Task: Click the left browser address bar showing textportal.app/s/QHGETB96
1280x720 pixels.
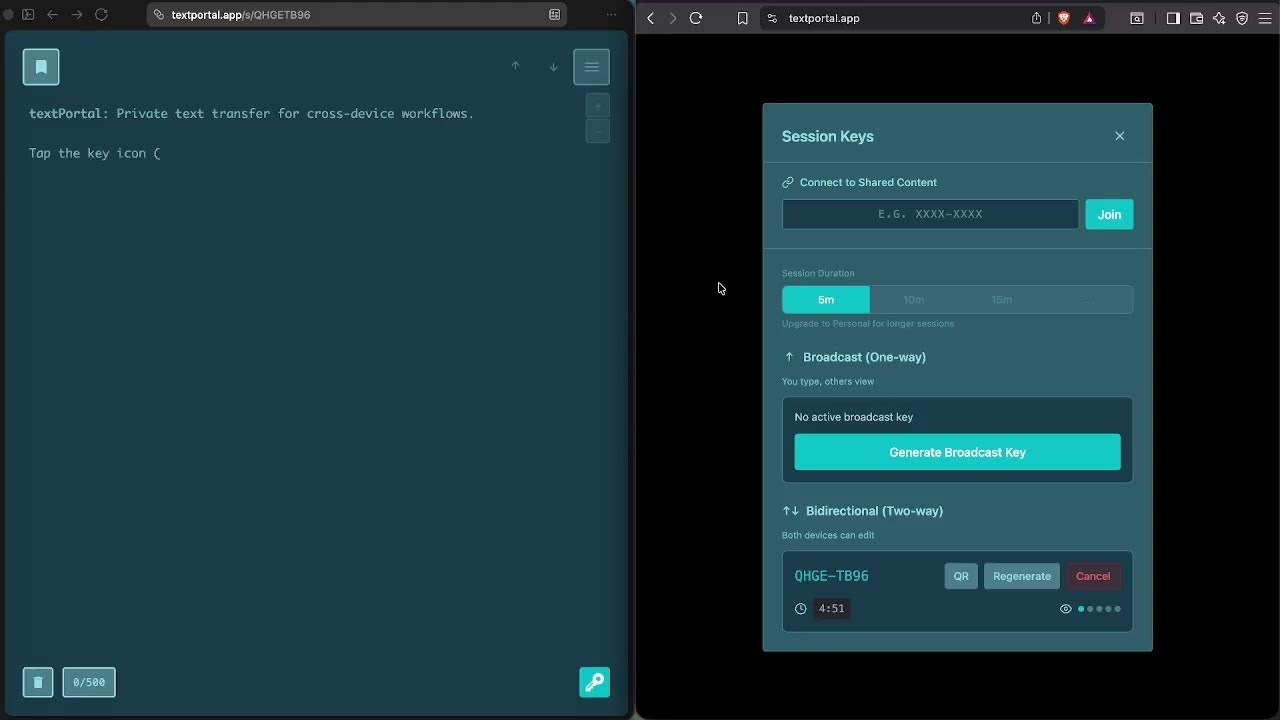Action: tap(357, 15)
